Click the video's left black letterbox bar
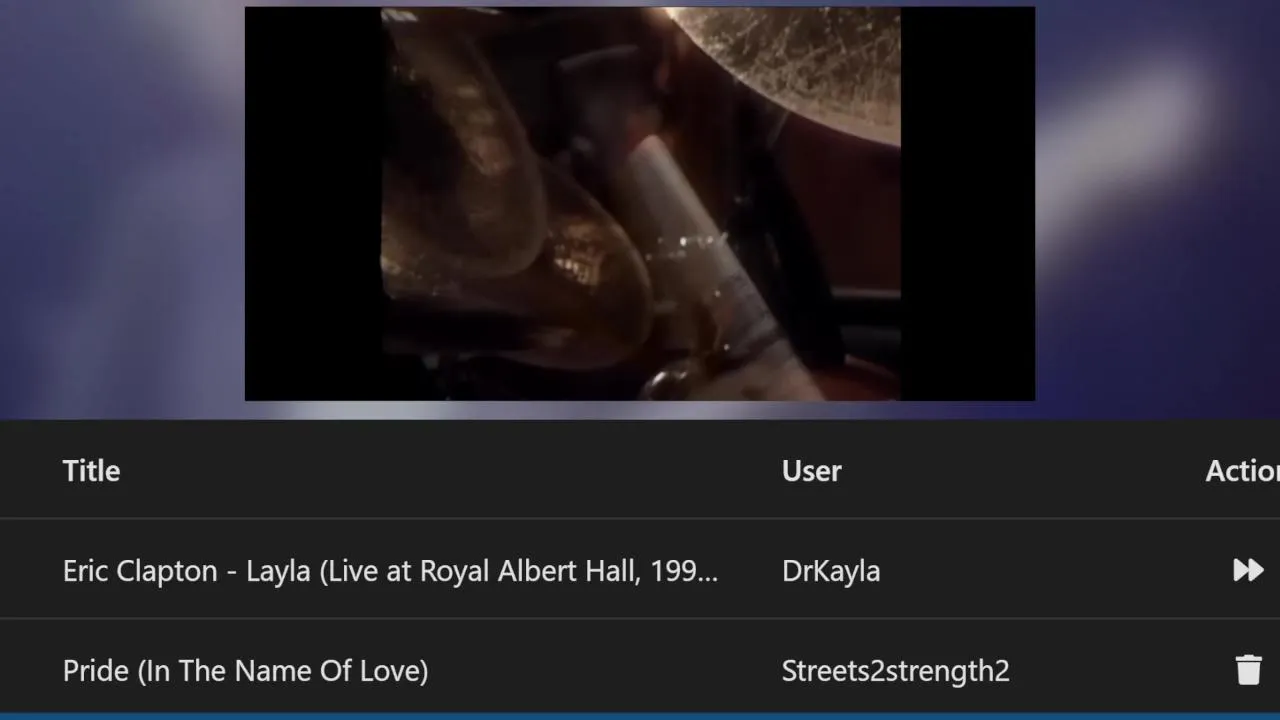This screenshot has width=1280, height=720. [x=313, y=204]
